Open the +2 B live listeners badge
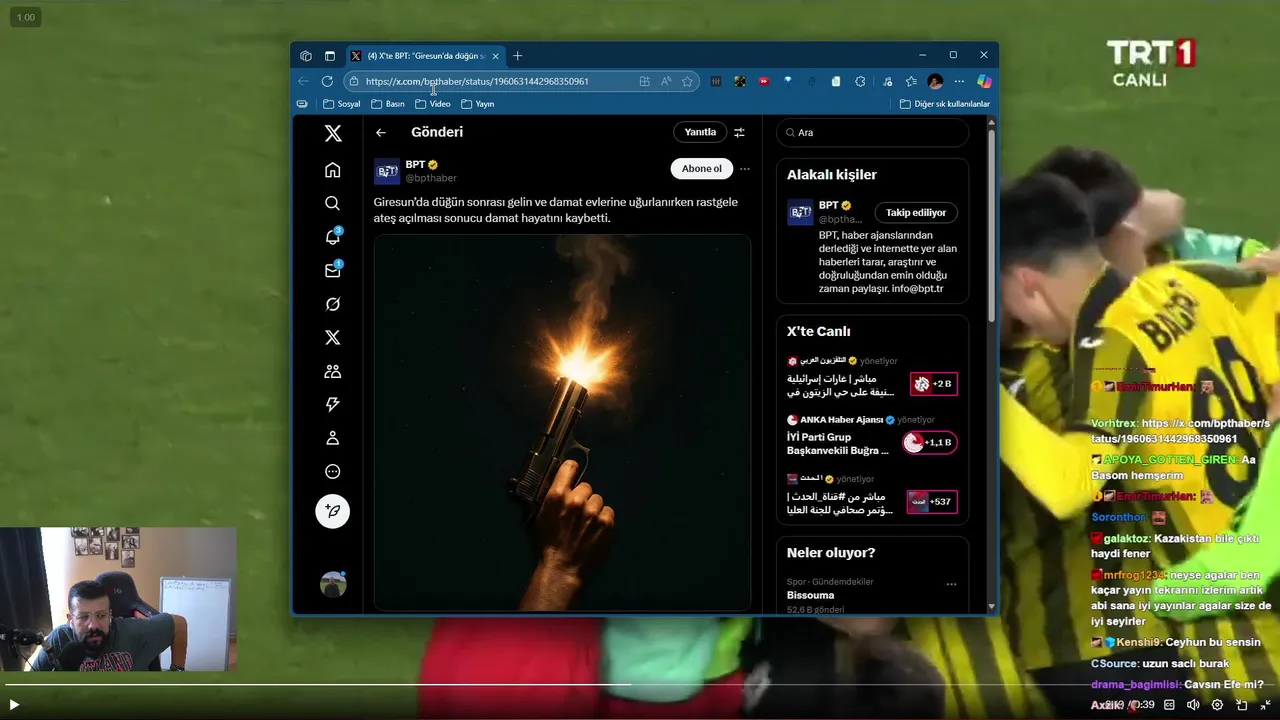1280x720 pixels. tap(934, 384)
